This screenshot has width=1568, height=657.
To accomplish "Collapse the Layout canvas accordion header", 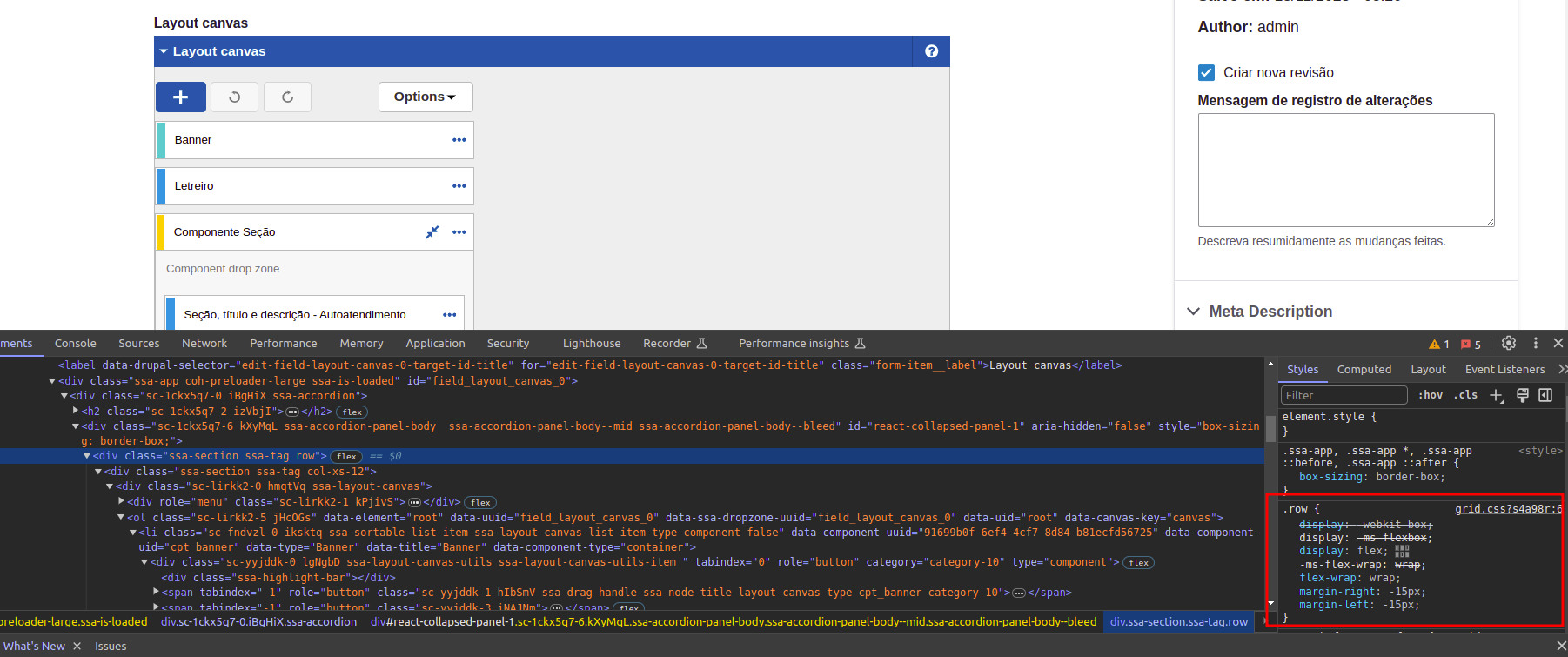I will (x=219, y=51).
